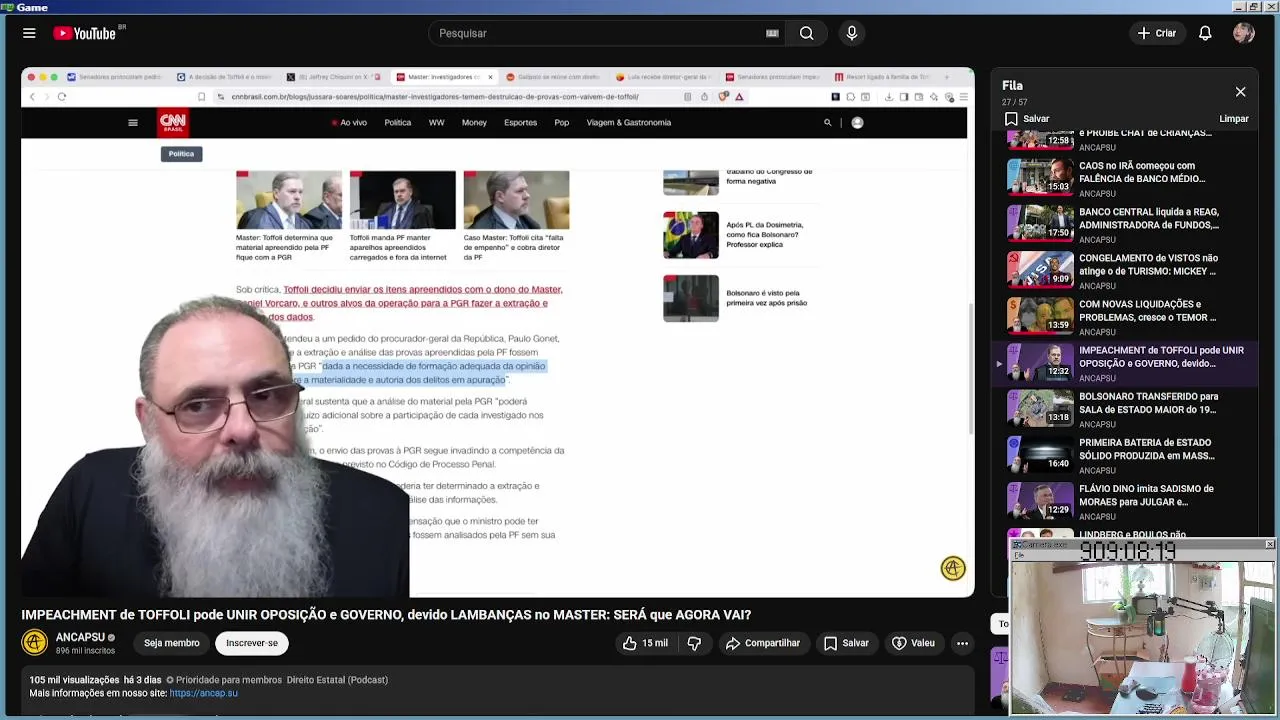1280x720 pixels.
Task: Open BOLSONARO TRANSFERIDO queue video thumbnail
Action: [1040, 407]
